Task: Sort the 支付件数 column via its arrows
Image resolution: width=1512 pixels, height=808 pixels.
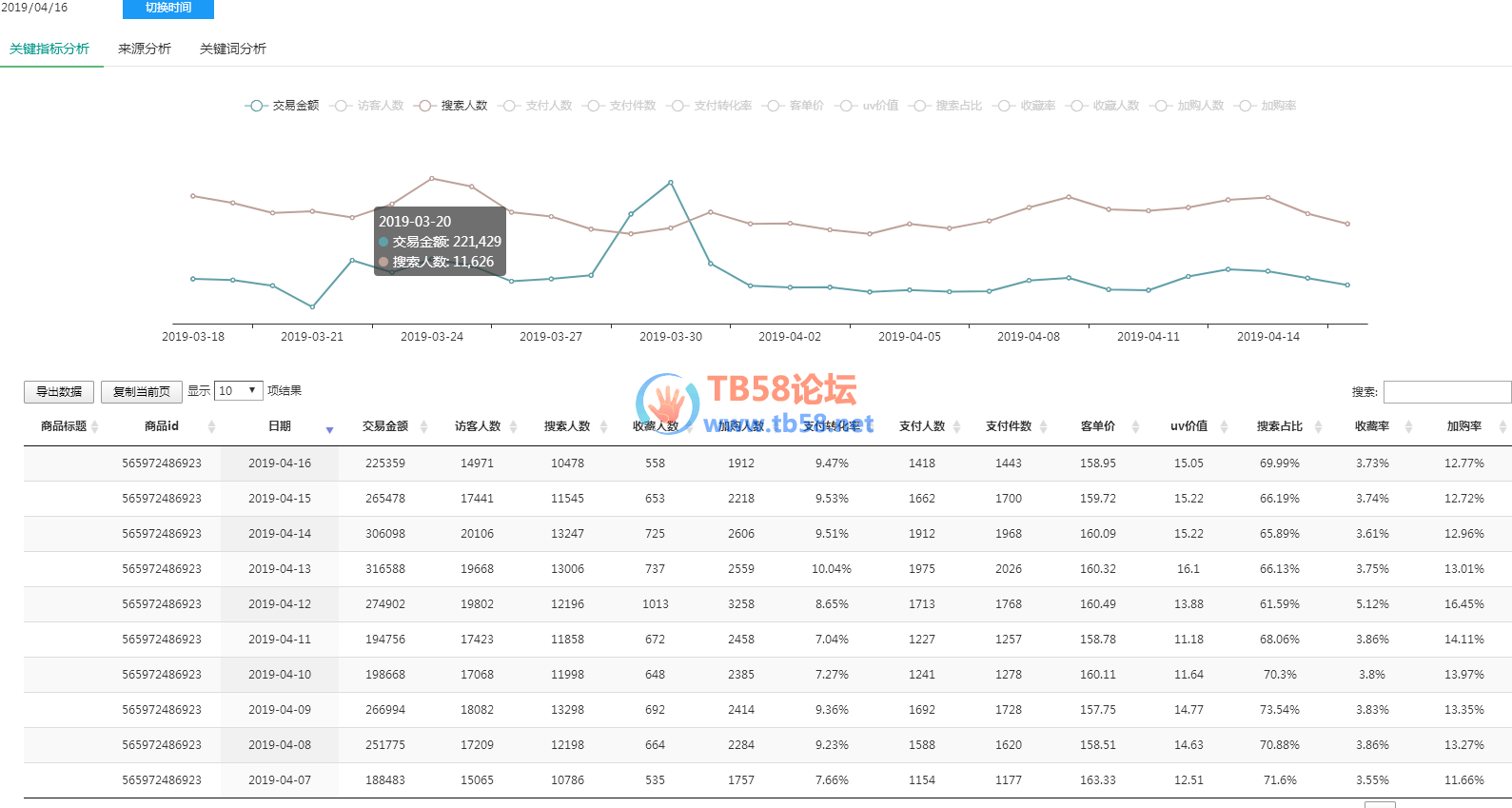Action: coord(1043,426)
